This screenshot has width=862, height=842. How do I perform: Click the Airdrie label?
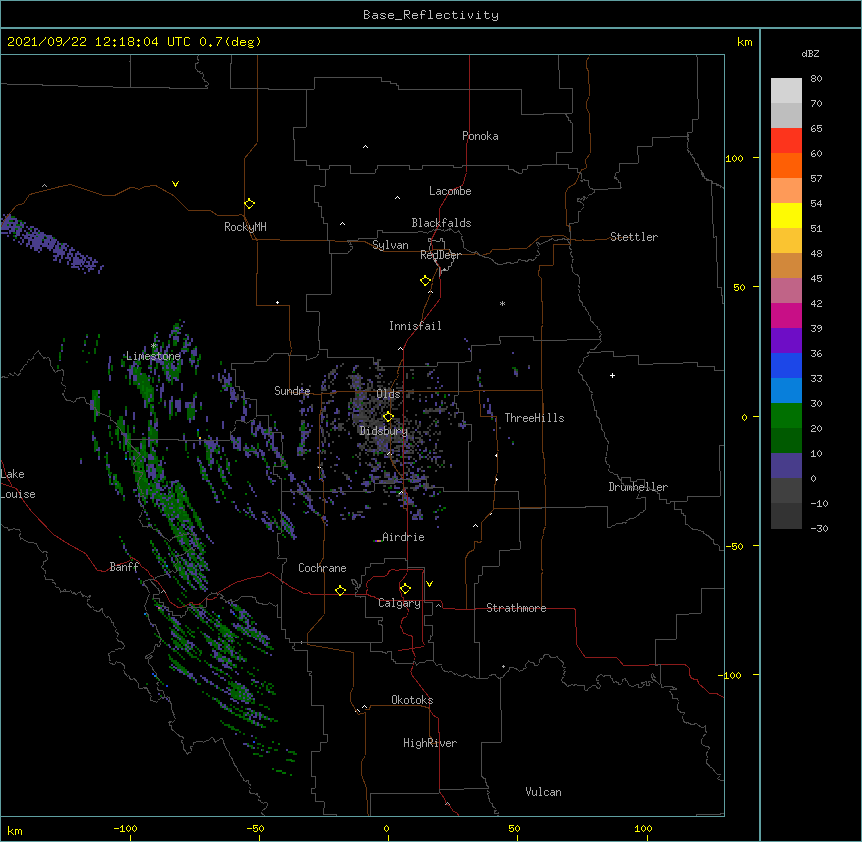404,537
